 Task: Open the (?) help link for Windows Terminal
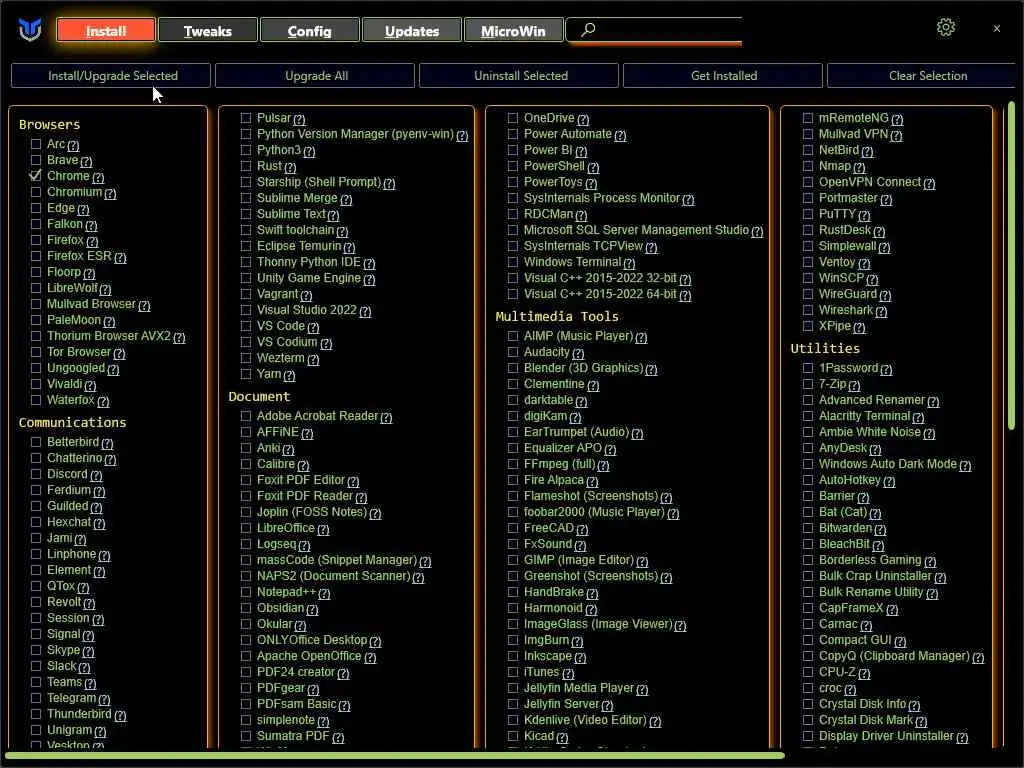coord(629,263)
